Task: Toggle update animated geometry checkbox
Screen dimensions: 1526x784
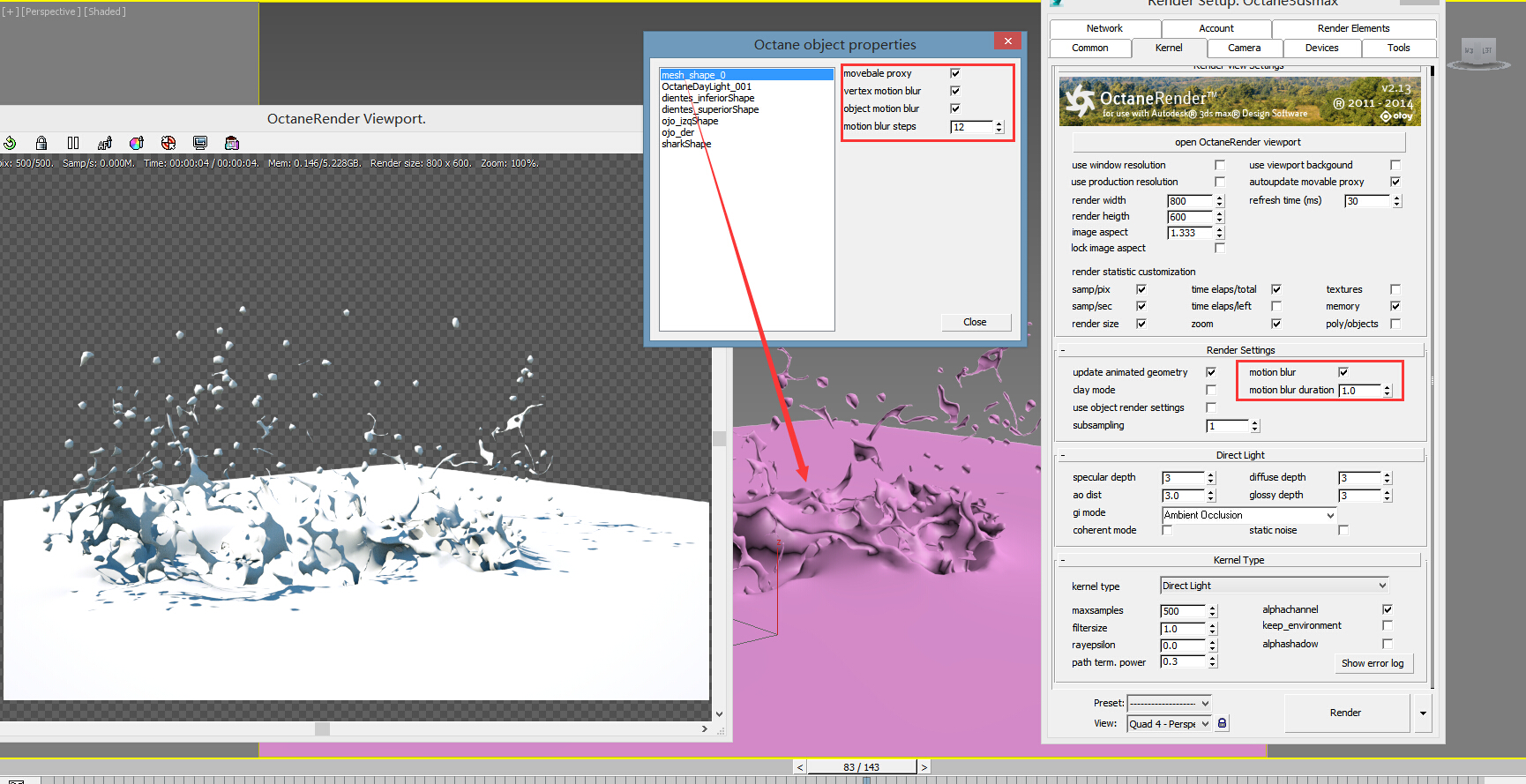Action: pyautogui.click(x=1211, y=372)
